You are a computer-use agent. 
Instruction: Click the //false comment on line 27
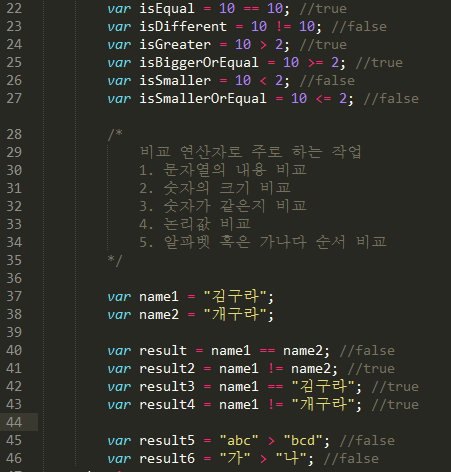(391, 98)
